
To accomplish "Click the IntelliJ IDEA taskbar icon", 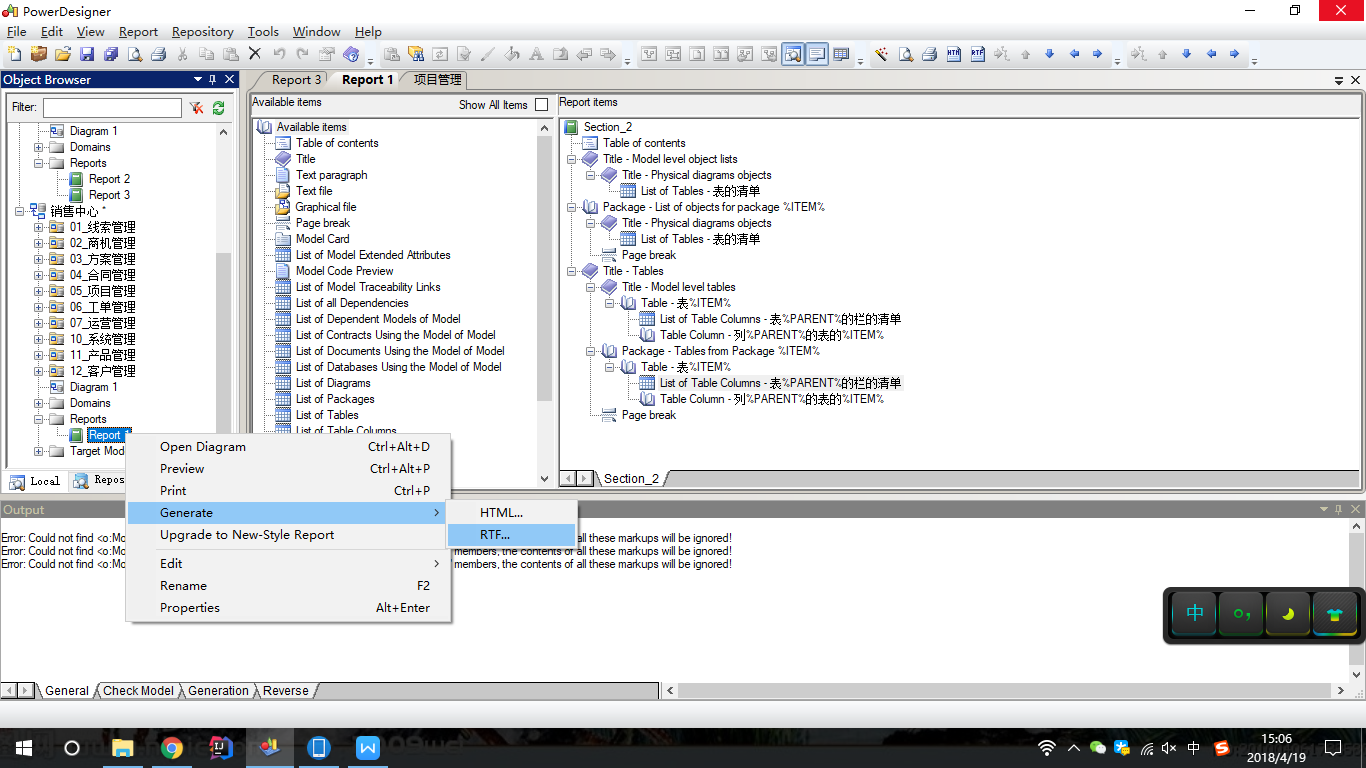I will (221, 747).
